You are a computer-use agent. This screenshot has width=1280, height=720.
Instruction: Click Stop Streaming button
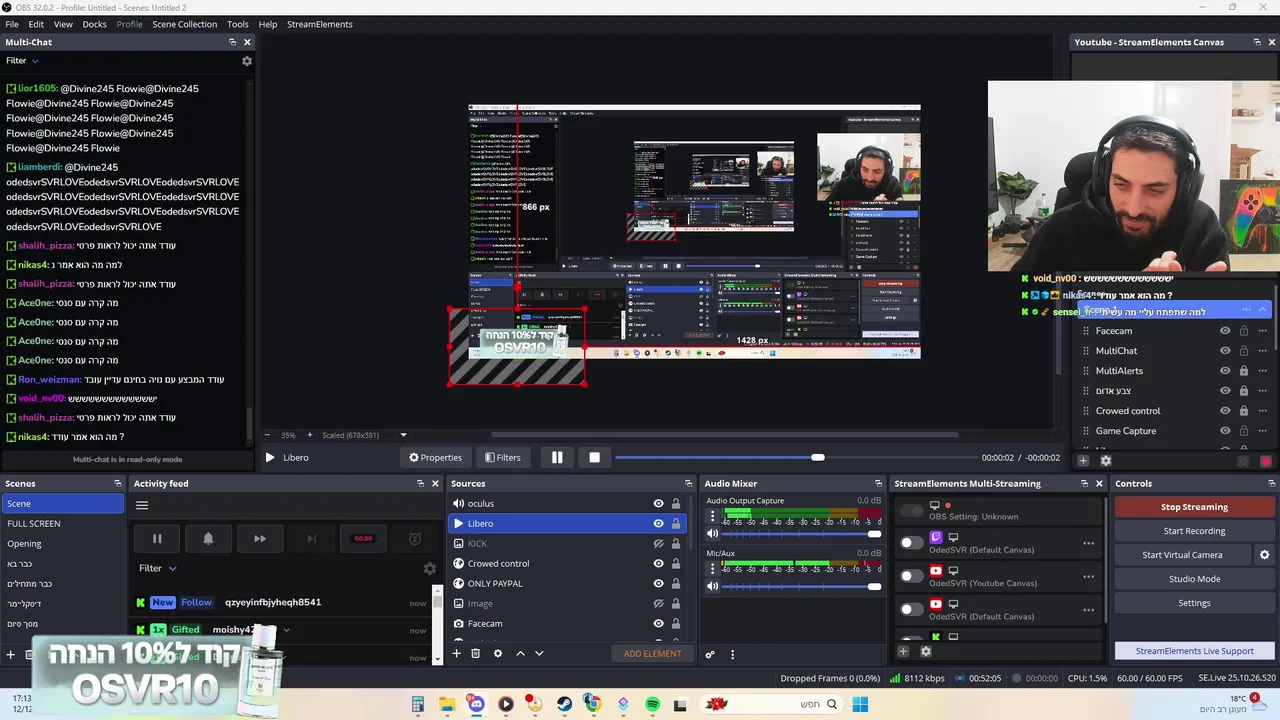tap(1194, 507)
